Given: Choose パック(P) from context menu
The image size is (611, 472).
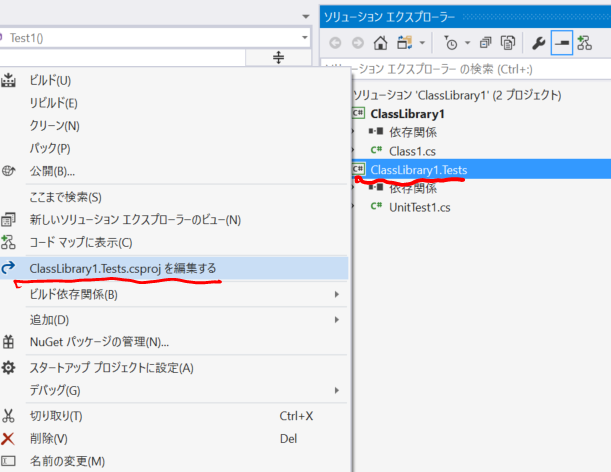Looking at the screenshot, I should tap(50, 148).
